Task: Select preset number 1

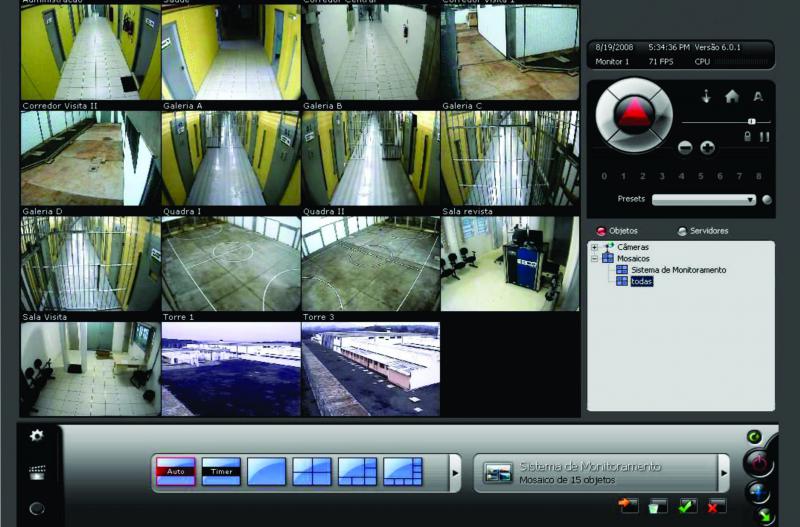Action: [x=623, y=176]
